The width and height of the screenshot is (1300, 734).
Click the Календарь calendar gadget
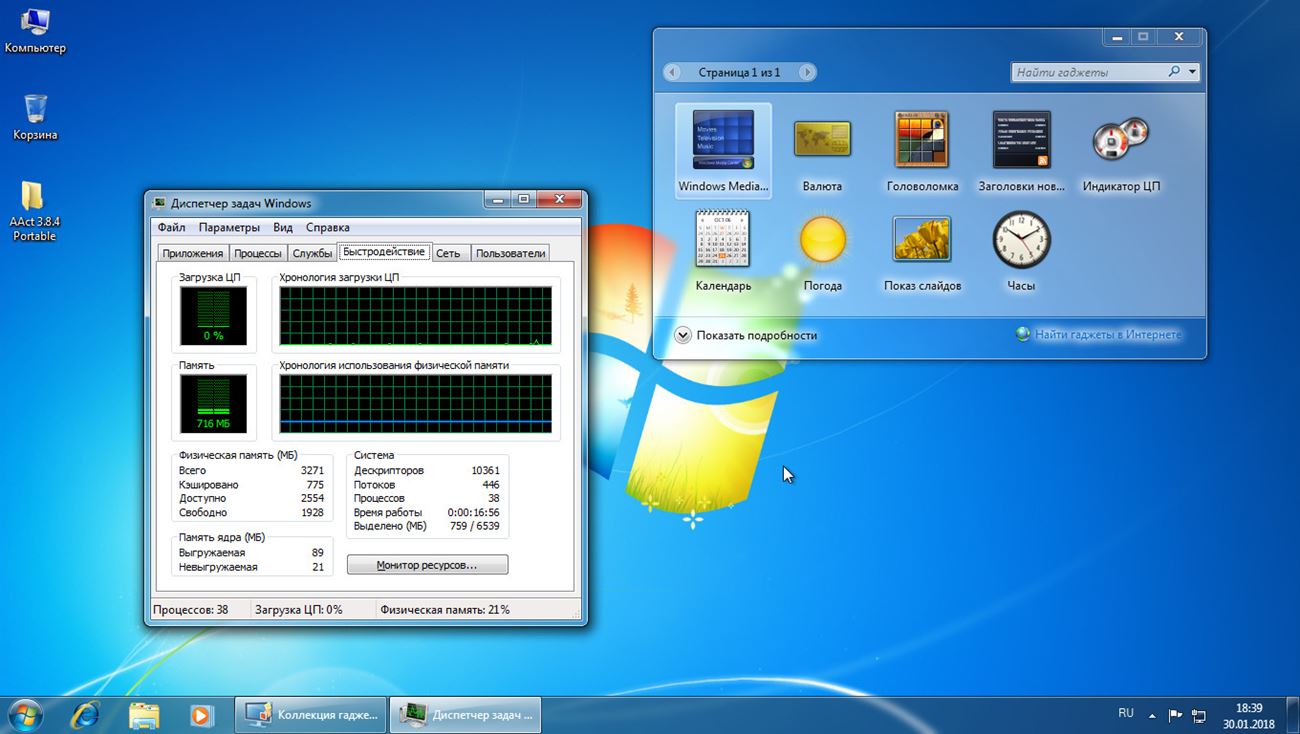pyautogui.click(x=723, y=240)
